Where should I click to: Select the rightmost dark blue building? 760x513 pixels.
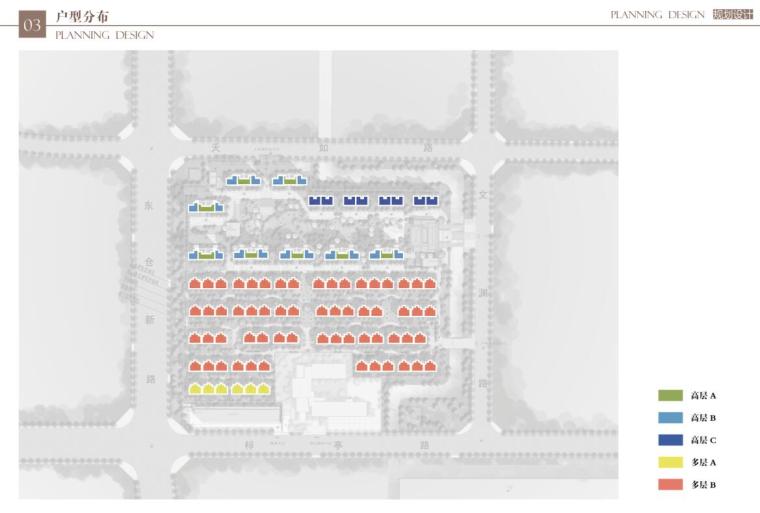coord(426,201)
